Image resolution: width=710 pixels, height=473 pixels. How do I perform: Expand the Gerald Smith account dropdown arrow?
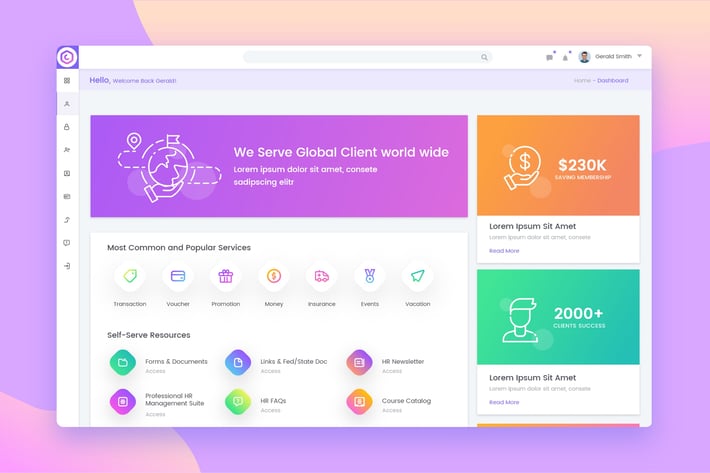pyautogui.click(x=639, y=56)
